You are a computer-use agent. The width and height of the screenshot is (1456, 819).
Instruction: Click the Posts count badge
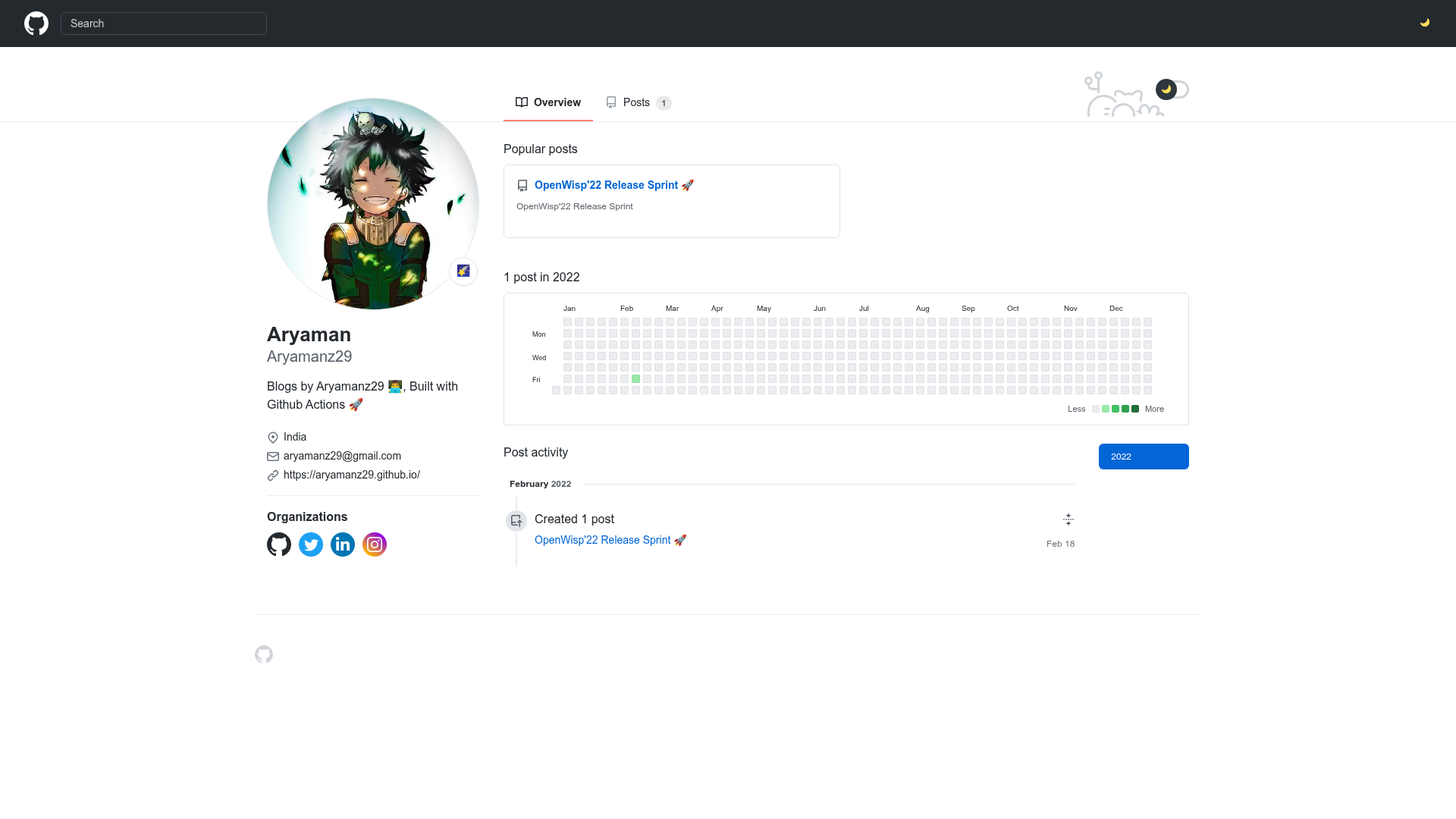coord(664,103)
